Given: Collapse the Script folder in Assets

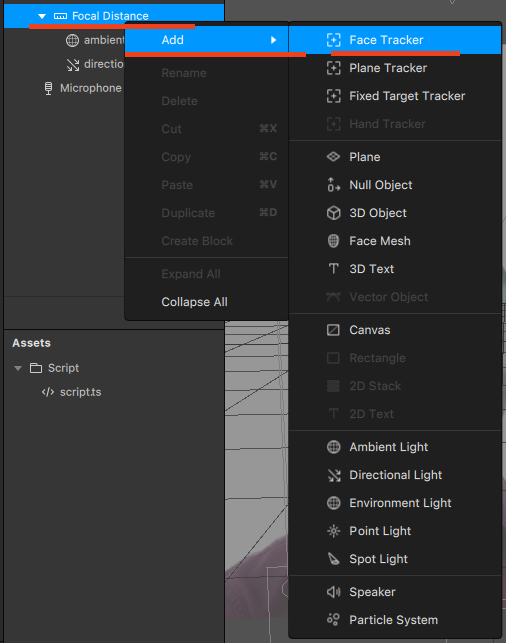Looking at the screenshot, I should click(18, 368).
